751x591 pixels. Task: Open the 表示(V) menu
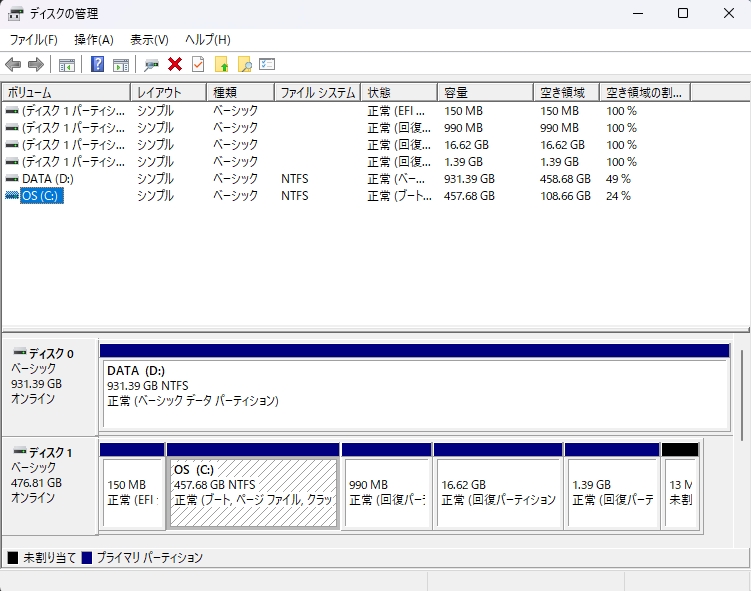(x=149, y=39)
